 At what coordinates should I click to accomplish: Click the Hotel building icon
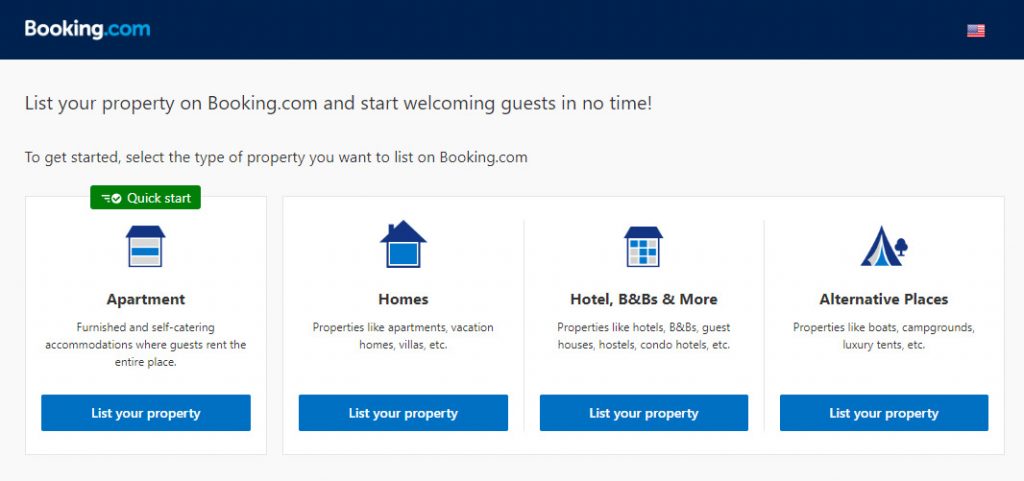click(x=643, y=246)
